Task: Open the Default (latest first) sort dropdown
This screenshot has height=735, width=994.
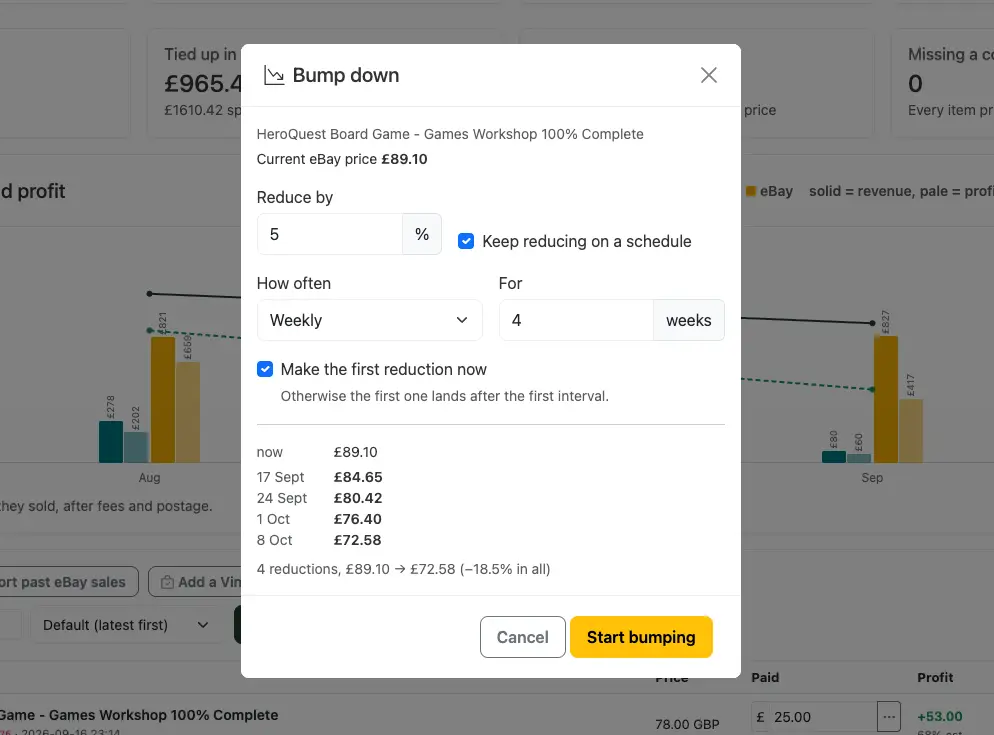Action: click(126, 625)
